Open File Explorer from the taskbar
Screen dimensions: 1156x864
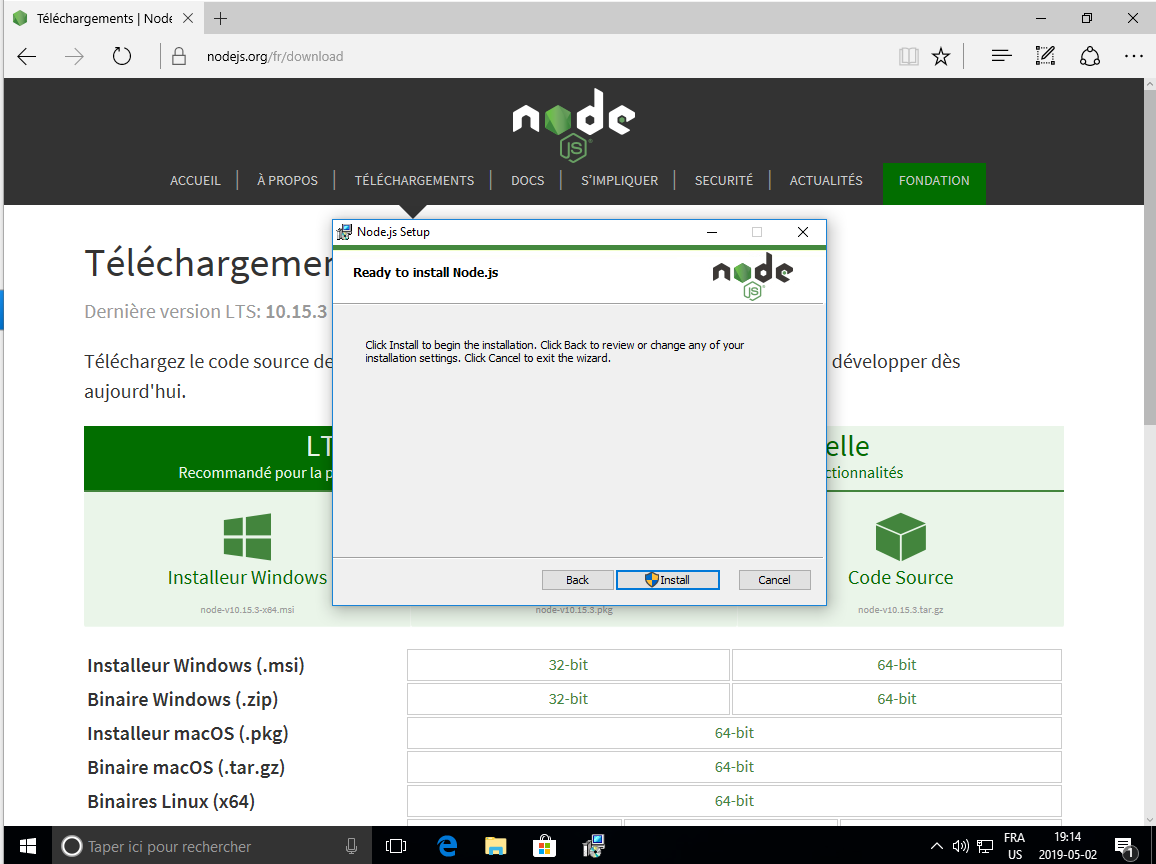(x=496, y=846)
